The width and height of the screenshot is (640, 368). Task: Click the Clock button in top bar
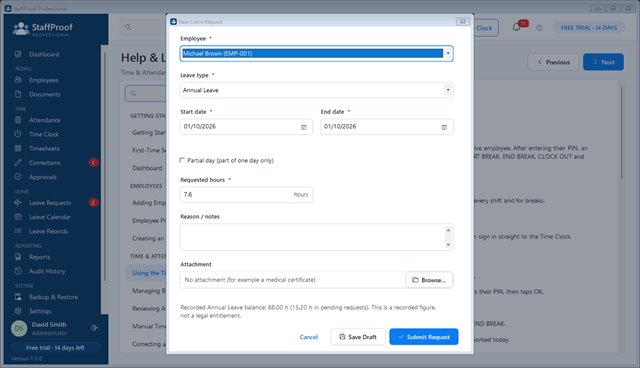tap(486, 28)
